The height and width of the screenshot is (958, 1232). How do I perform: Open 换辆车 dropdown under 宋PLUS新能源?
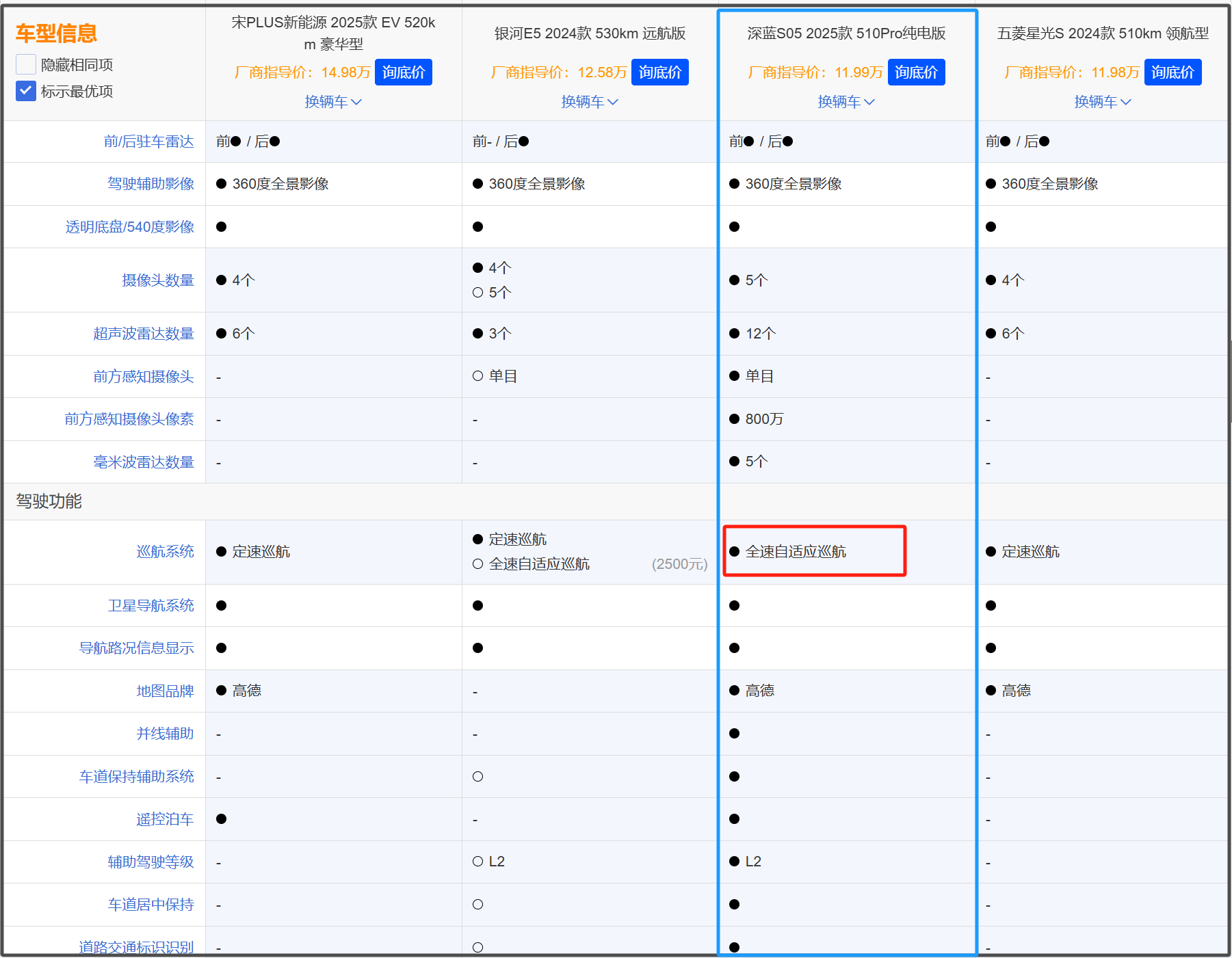(333, 102)
